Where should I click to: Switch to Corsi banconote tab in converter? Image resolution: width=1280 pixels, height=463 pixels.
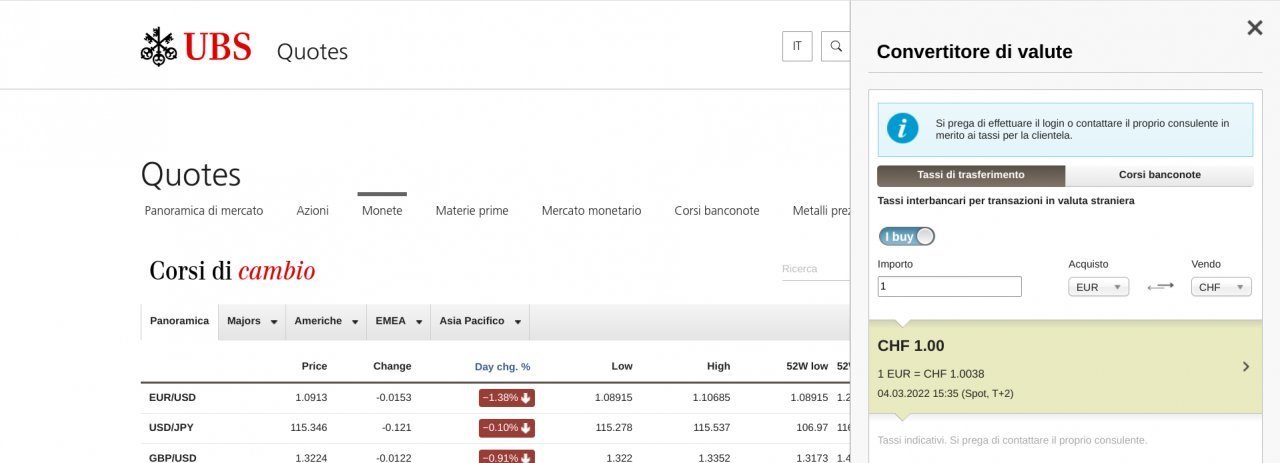(1159, 175)
